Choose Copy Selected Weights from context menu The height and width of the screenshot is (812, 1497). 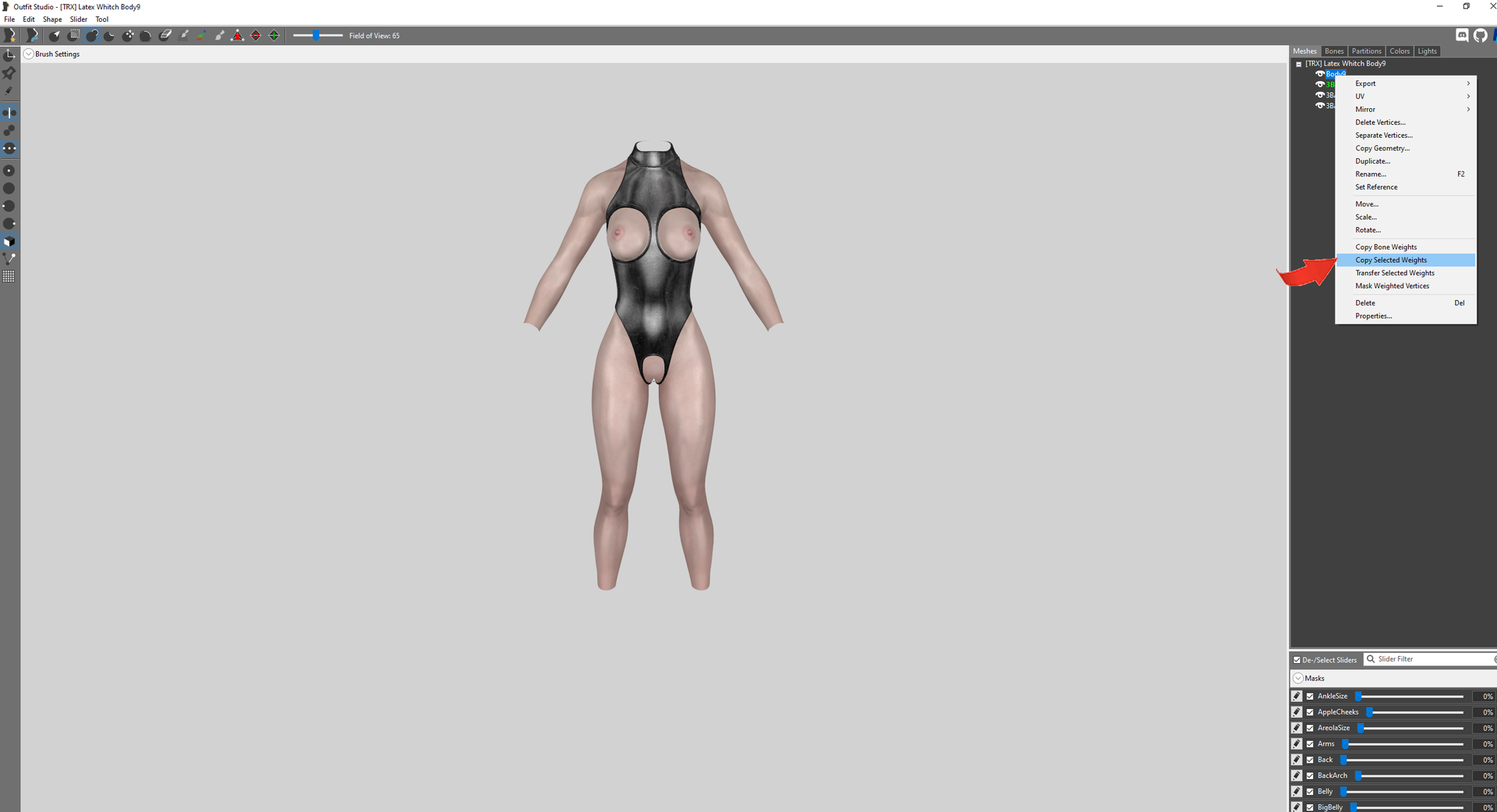[x=1406, y=260]
